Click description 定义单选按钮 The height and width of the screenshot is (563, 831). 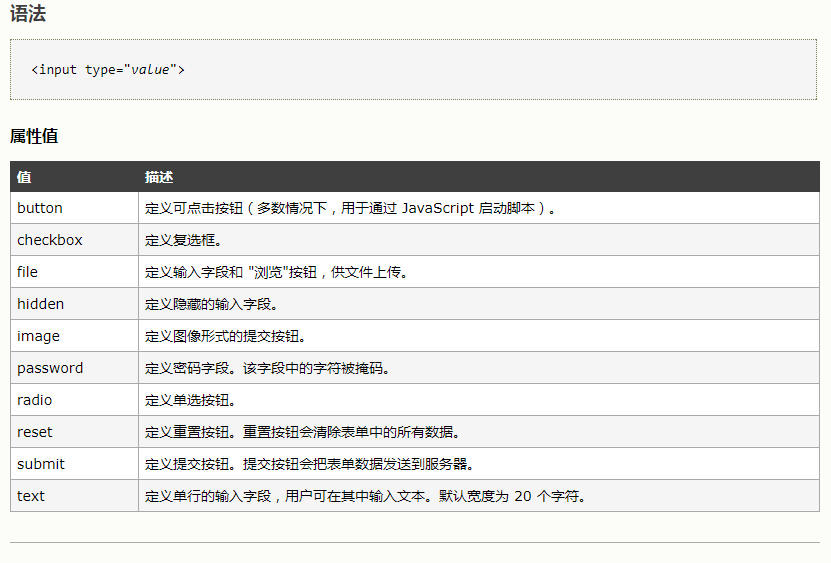pos(190,400)
